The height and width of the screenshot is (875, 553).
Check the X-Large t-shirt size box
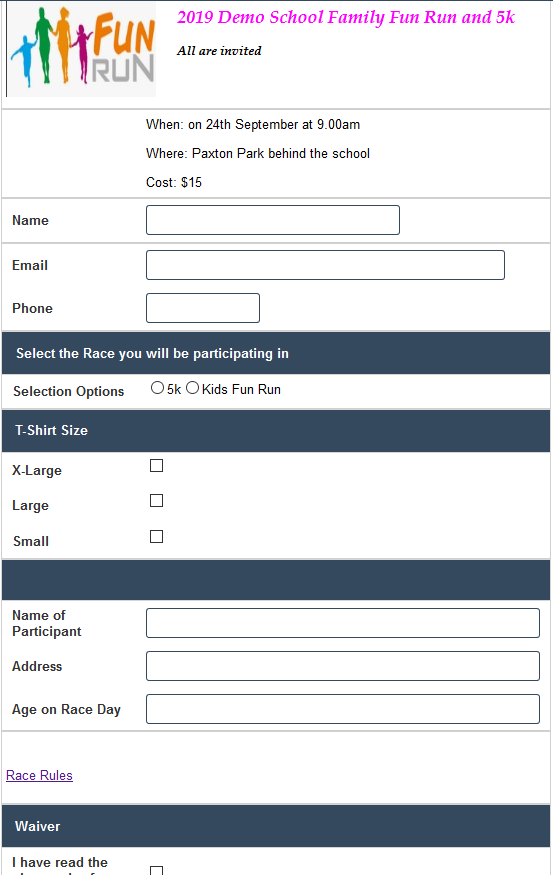point(157,465)
